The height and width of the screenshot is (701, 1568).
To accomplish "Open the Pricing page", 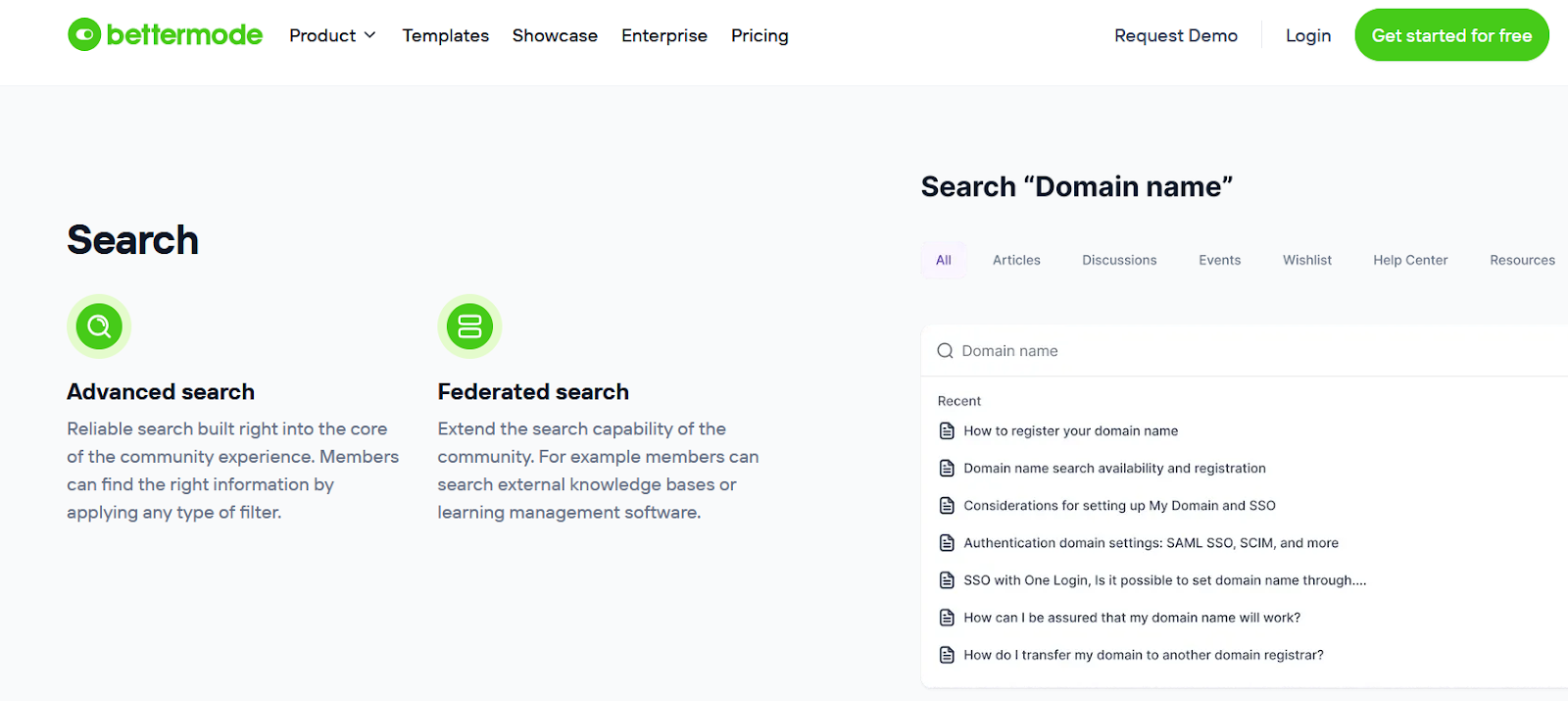I will click(759, 35).
